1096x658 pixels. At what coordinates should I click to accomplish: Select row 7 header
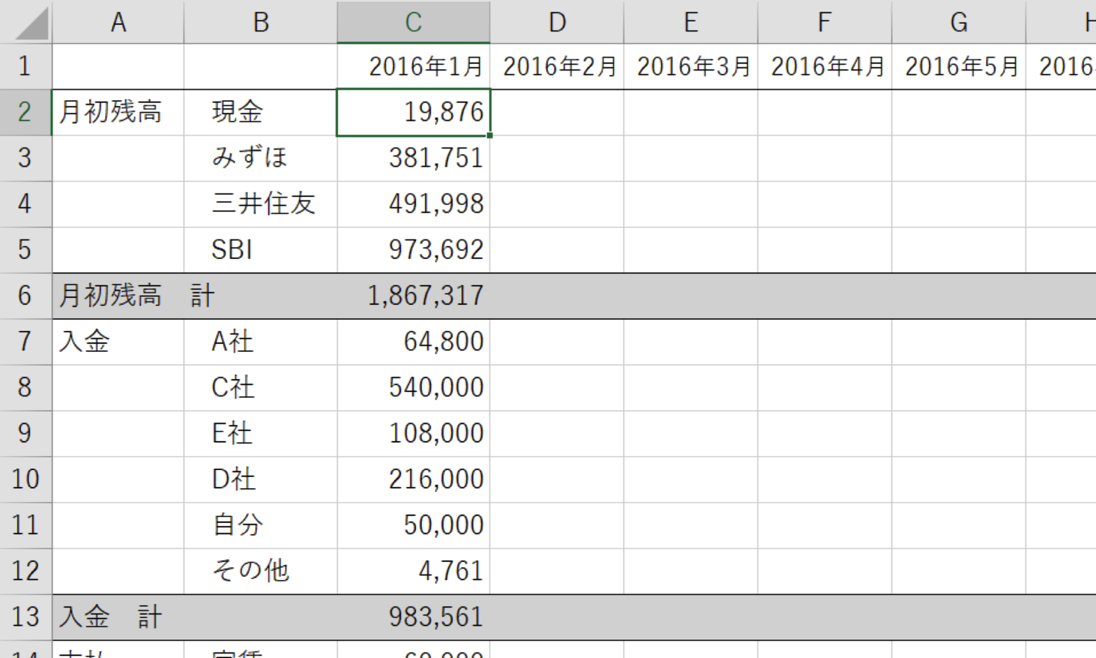pos(26,342)
